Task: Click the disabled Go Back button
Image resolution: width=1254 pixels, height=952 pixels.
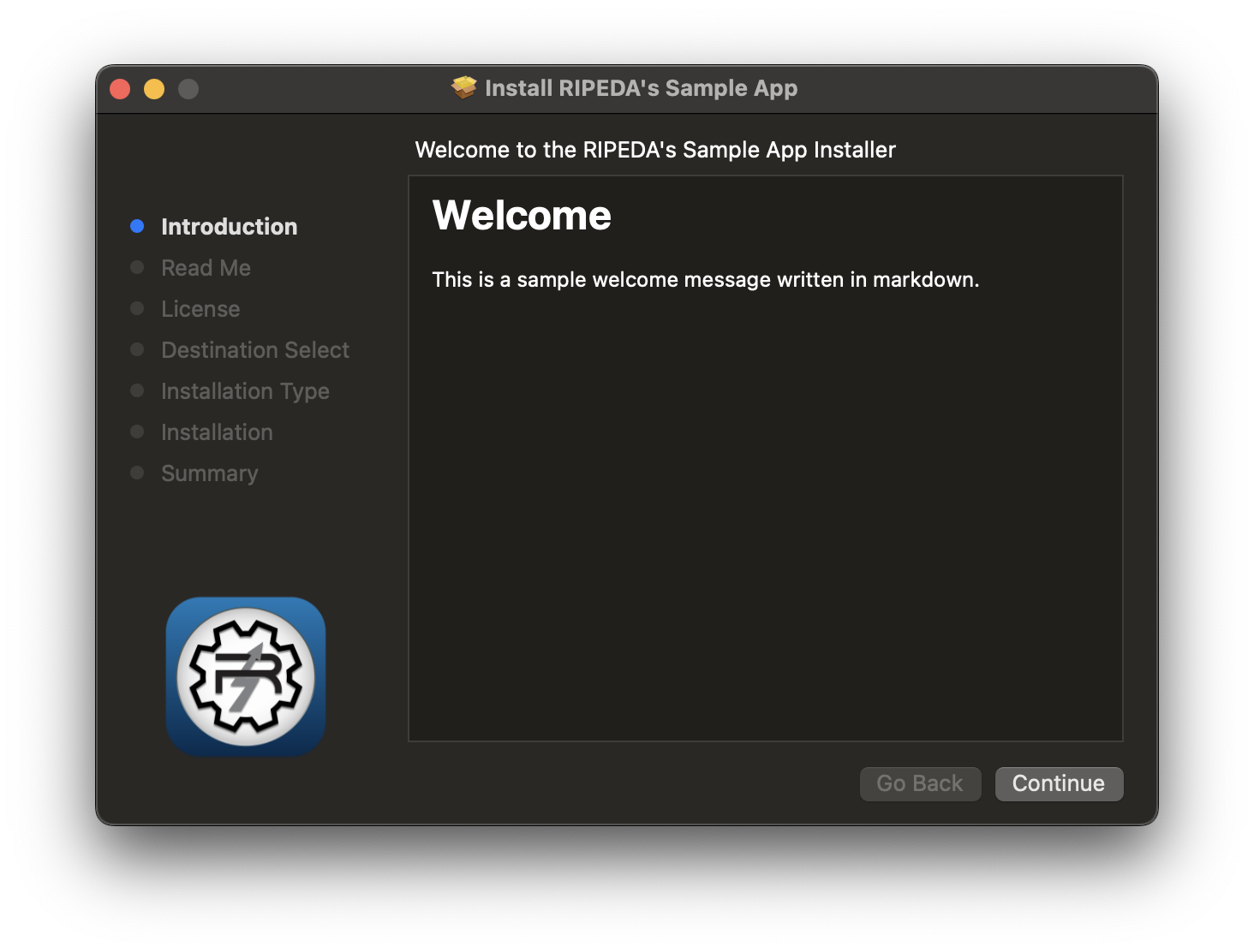Action: (920, 783)
